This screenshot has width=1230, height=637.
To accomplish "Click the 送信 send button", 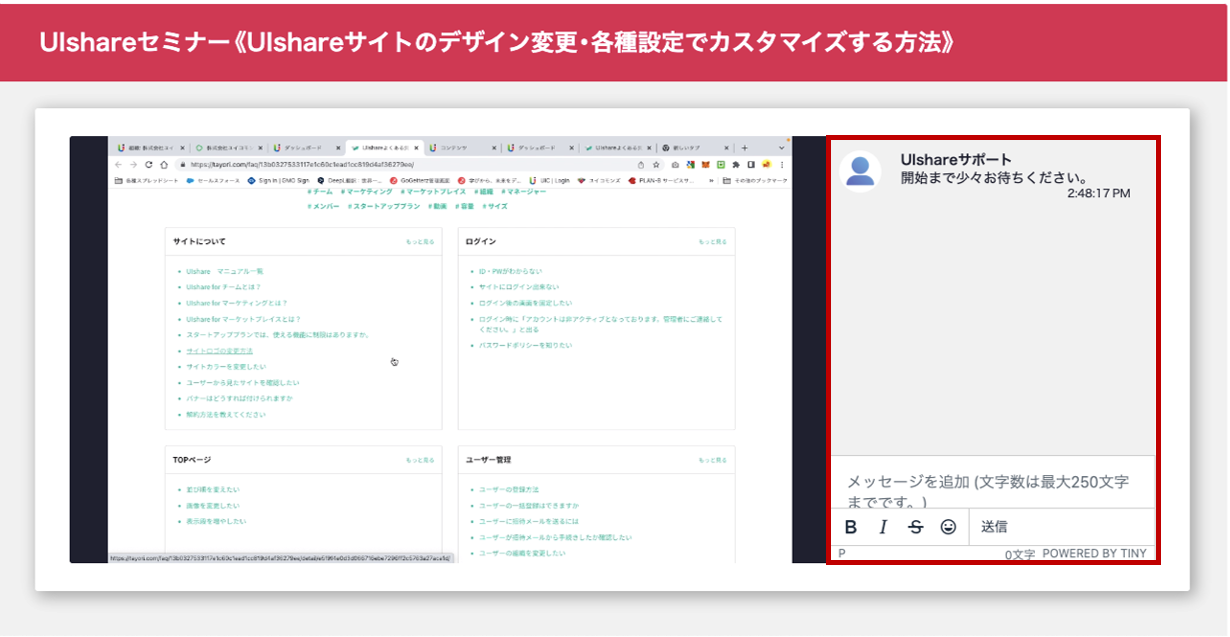I will point(994,527).
